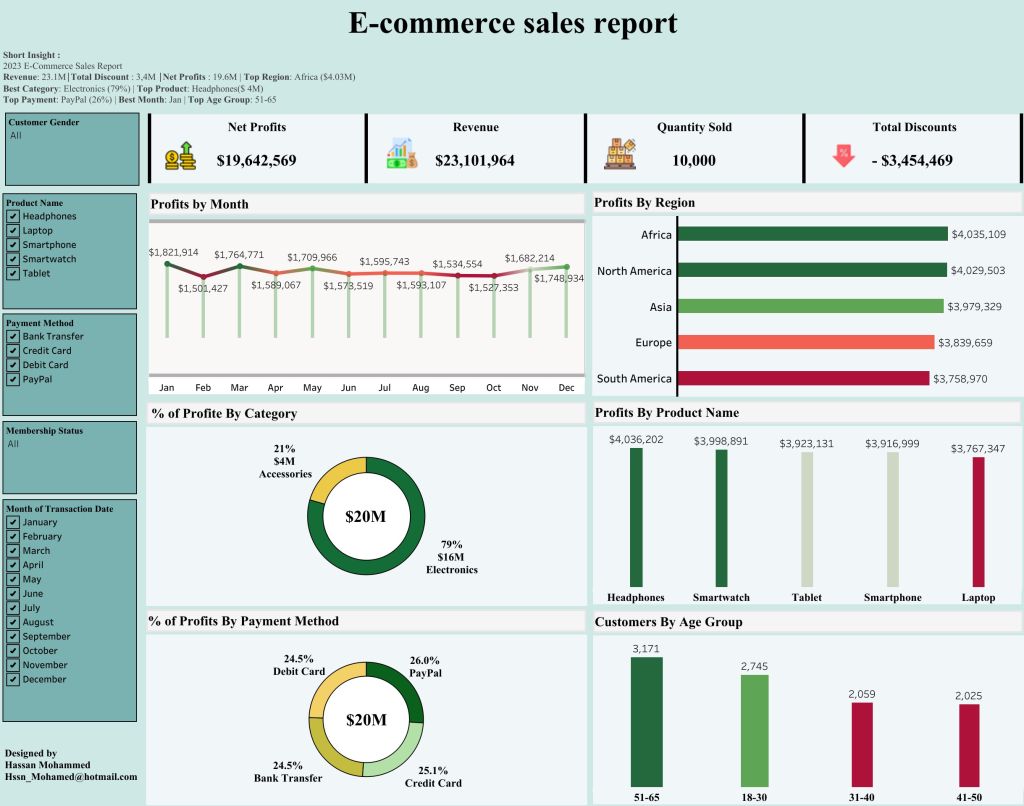Image resolution: width=1024 pixels, height=806 pixels.
Task: Select the 51-65 age group bar
Action: (646, 720)
